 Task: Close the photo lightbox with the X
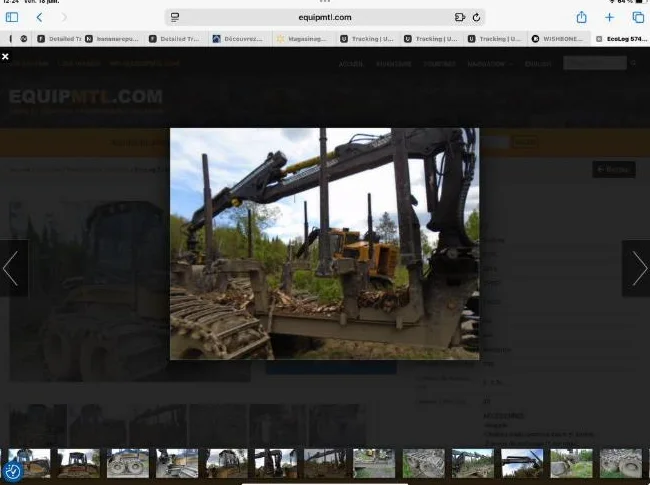5,56
